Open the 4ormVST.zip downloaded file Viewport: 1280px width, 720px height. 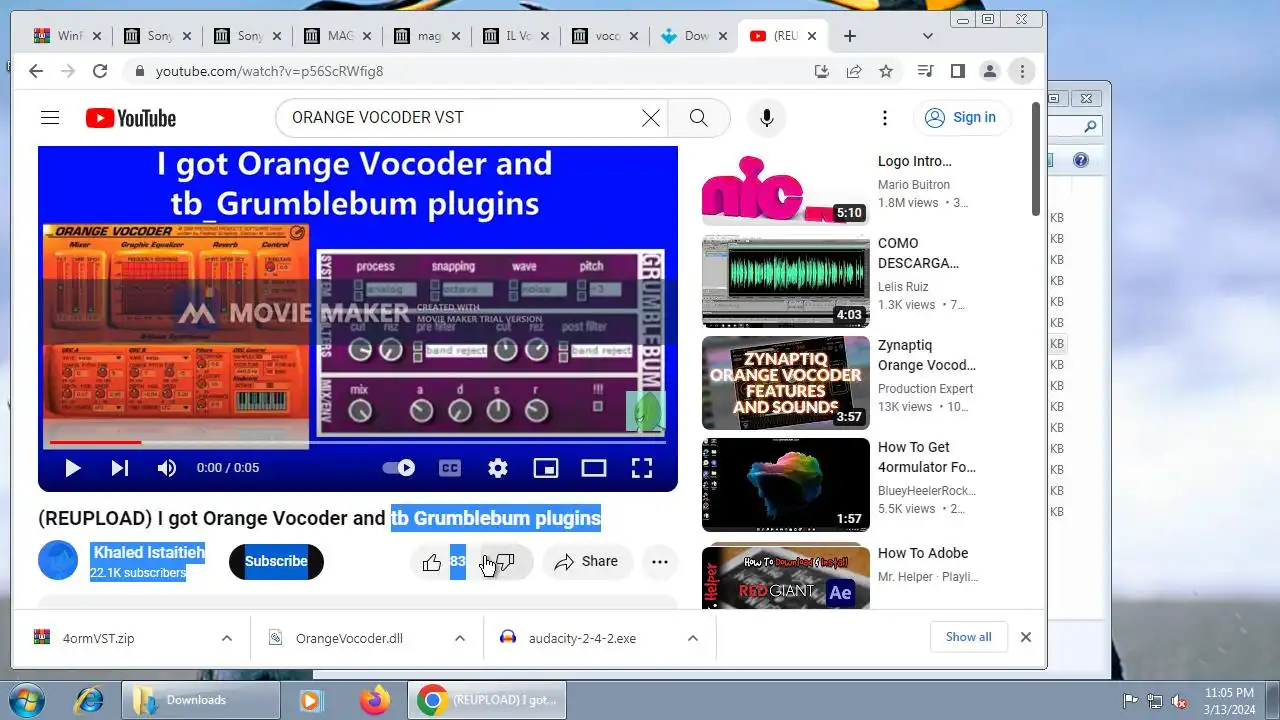pyautogui.click(x=98, y=638)
